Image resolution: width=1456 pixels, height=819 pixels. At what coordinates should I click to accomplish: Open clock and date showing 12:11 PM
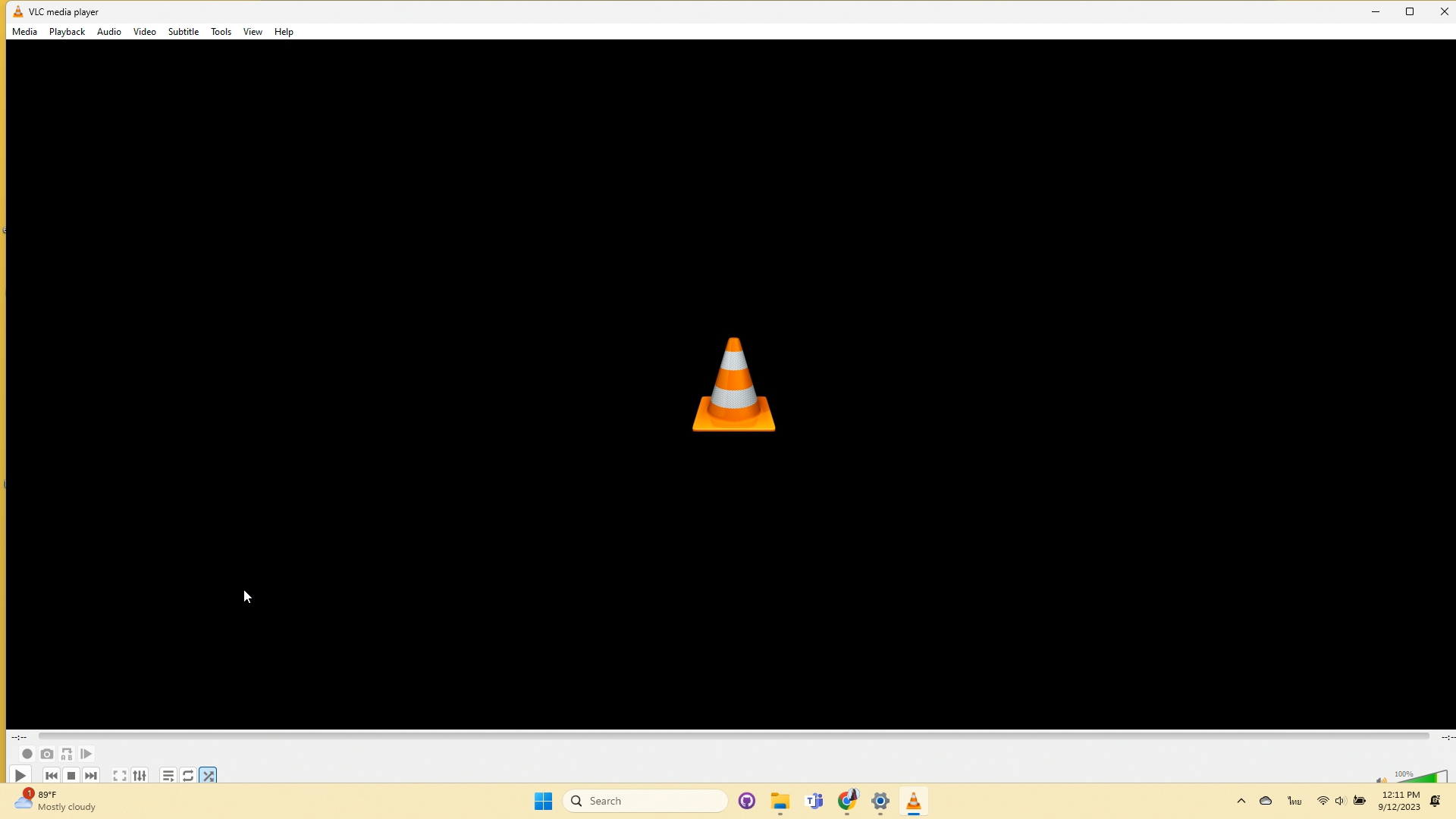click(x=1399, y=801)
